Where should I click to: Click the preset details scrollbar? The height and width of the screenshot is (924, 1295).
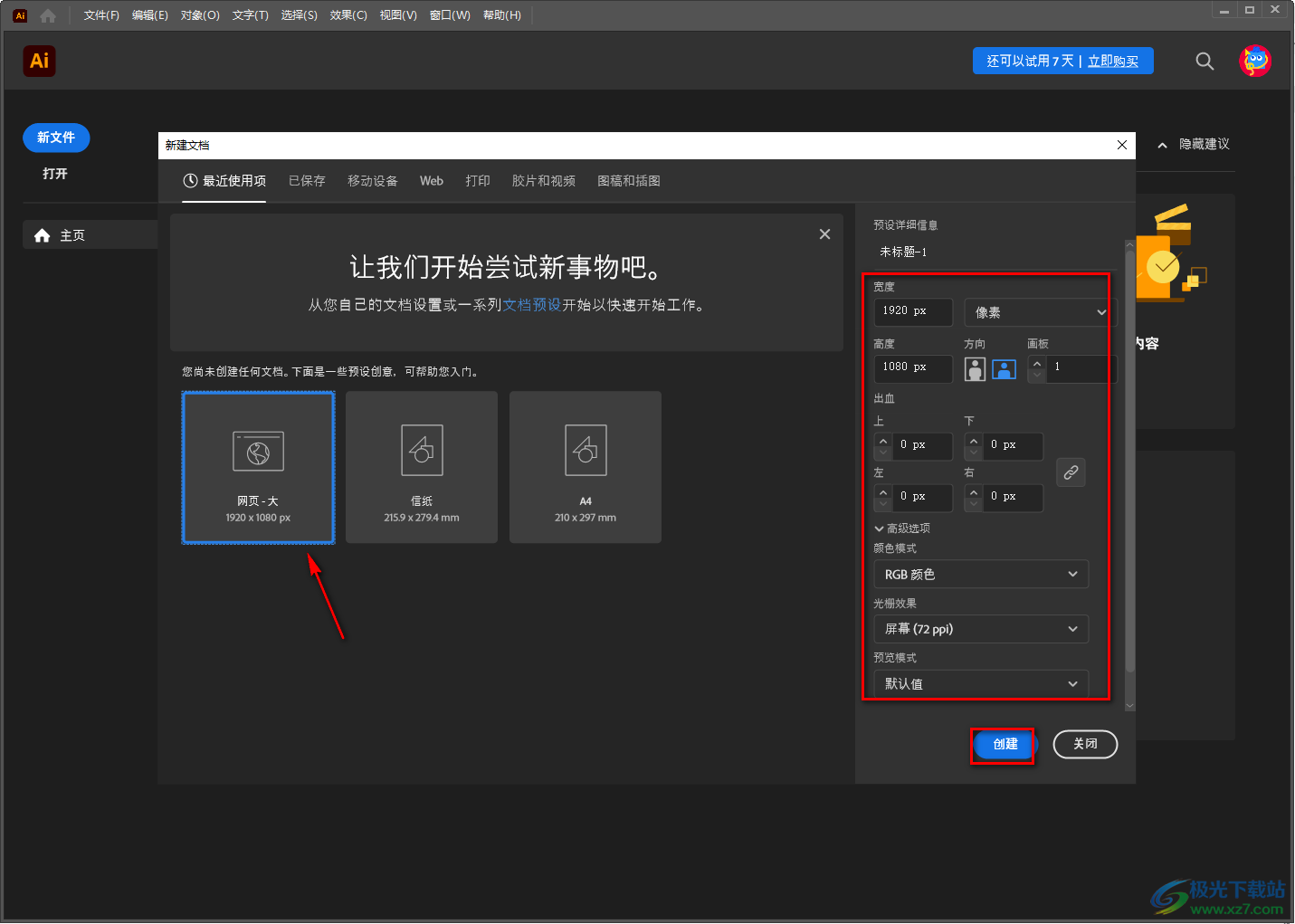point(1129,462)
